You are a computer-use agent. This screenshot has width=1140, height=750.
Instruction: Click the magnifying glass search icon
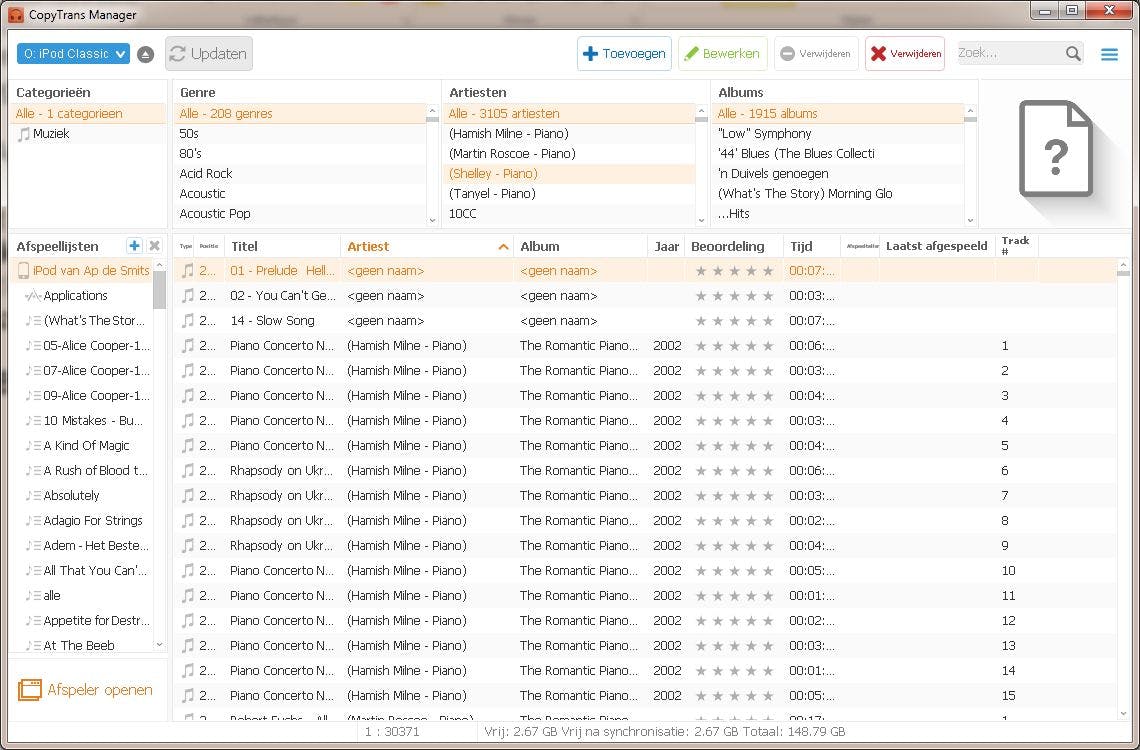coord(1073,53)
